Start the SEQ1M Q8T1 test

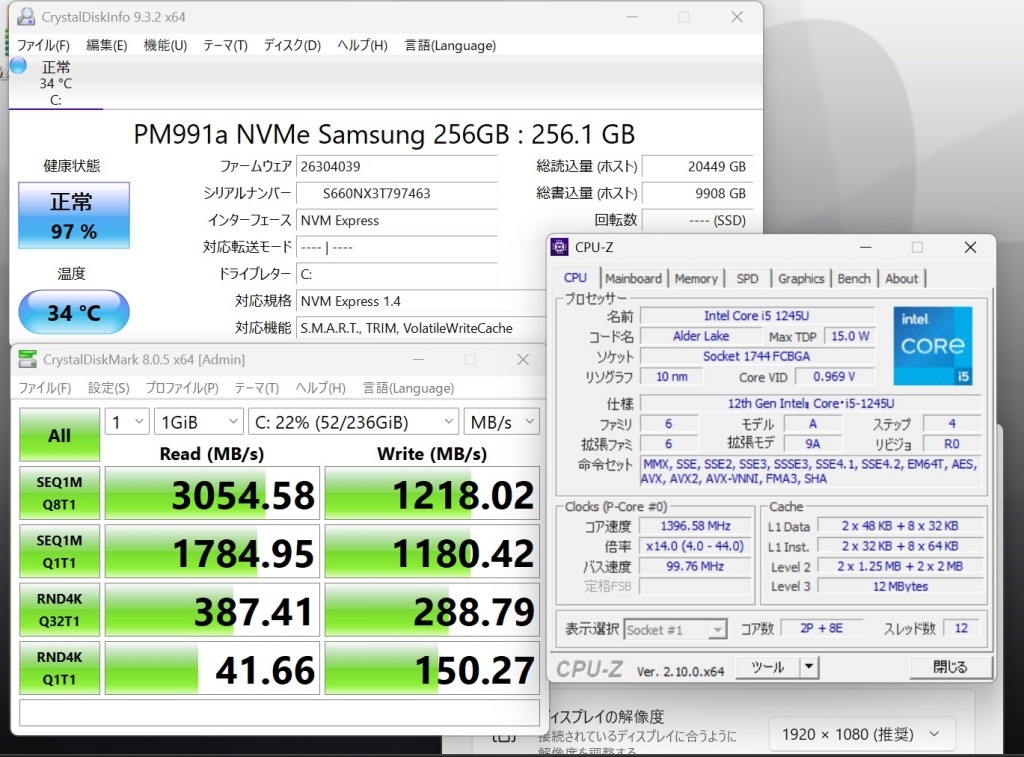coord(59,493)
